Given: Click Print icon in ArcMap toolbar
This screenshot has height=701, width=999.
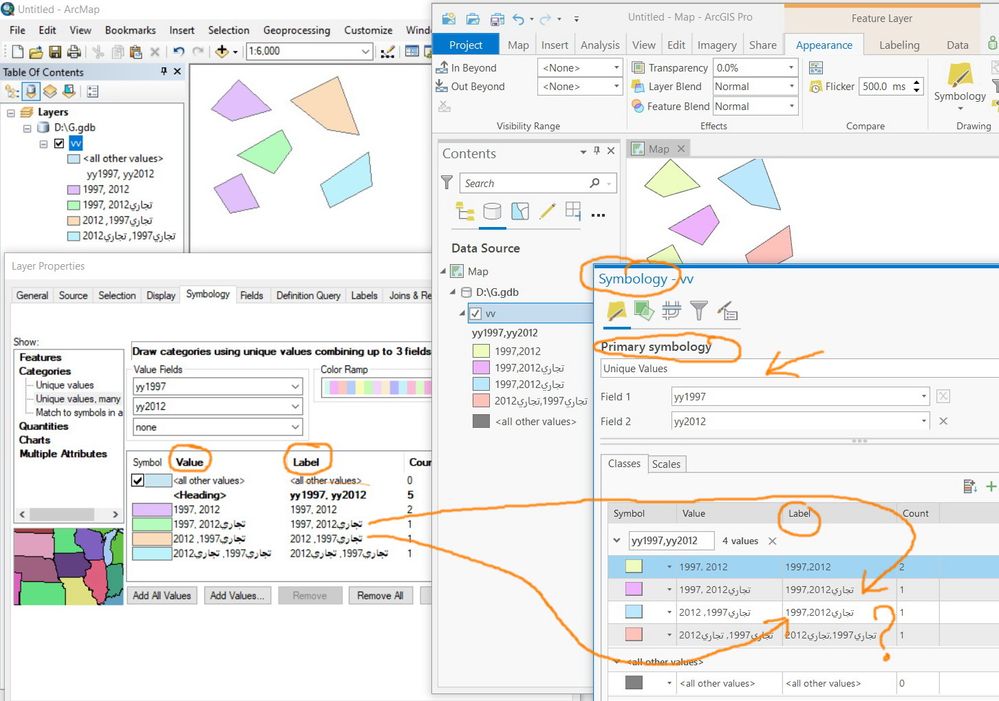Looking at the screenshot, I should (74, 52).
